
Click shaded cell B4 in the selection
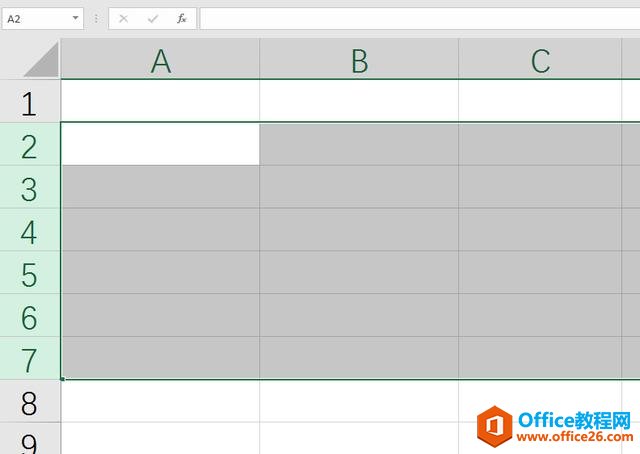pos(359,231)
